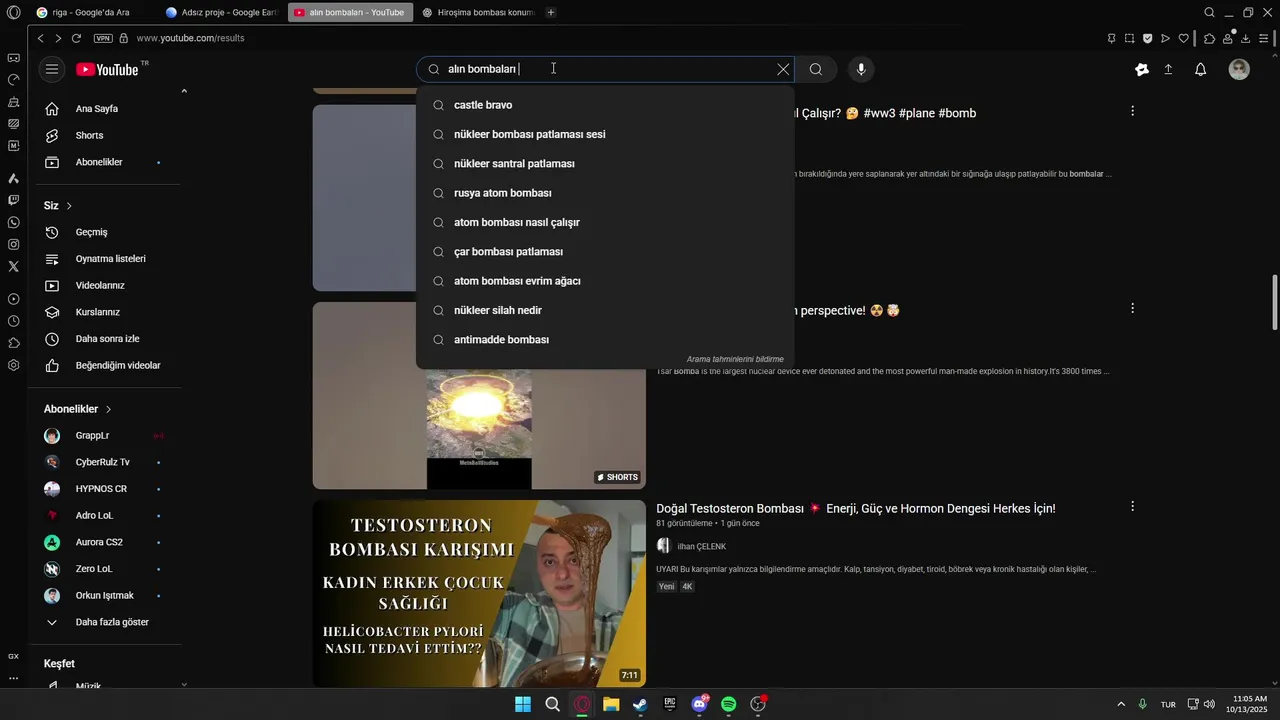Click 'Arama tahminlerini bildirme' link
Viewport: 1280px width, 720px height.
pyautogui.click(x=735, y=359)
